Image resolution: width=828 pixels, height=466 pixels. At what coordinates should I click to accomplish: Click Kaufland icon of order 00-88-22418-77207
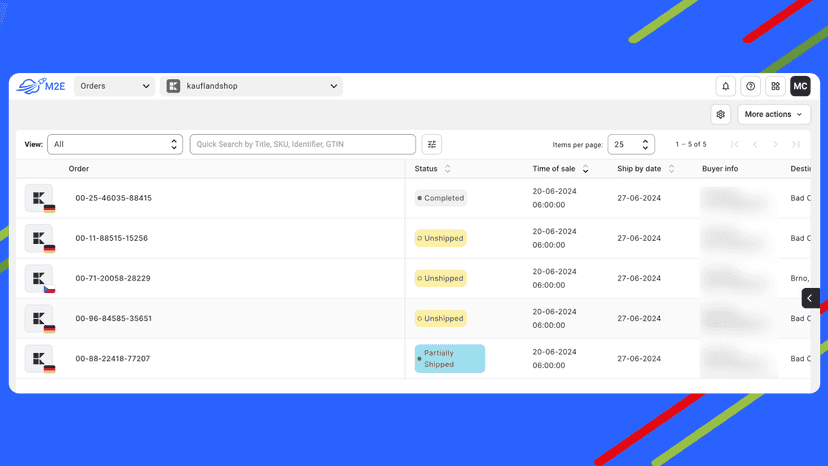pos(39,359)
